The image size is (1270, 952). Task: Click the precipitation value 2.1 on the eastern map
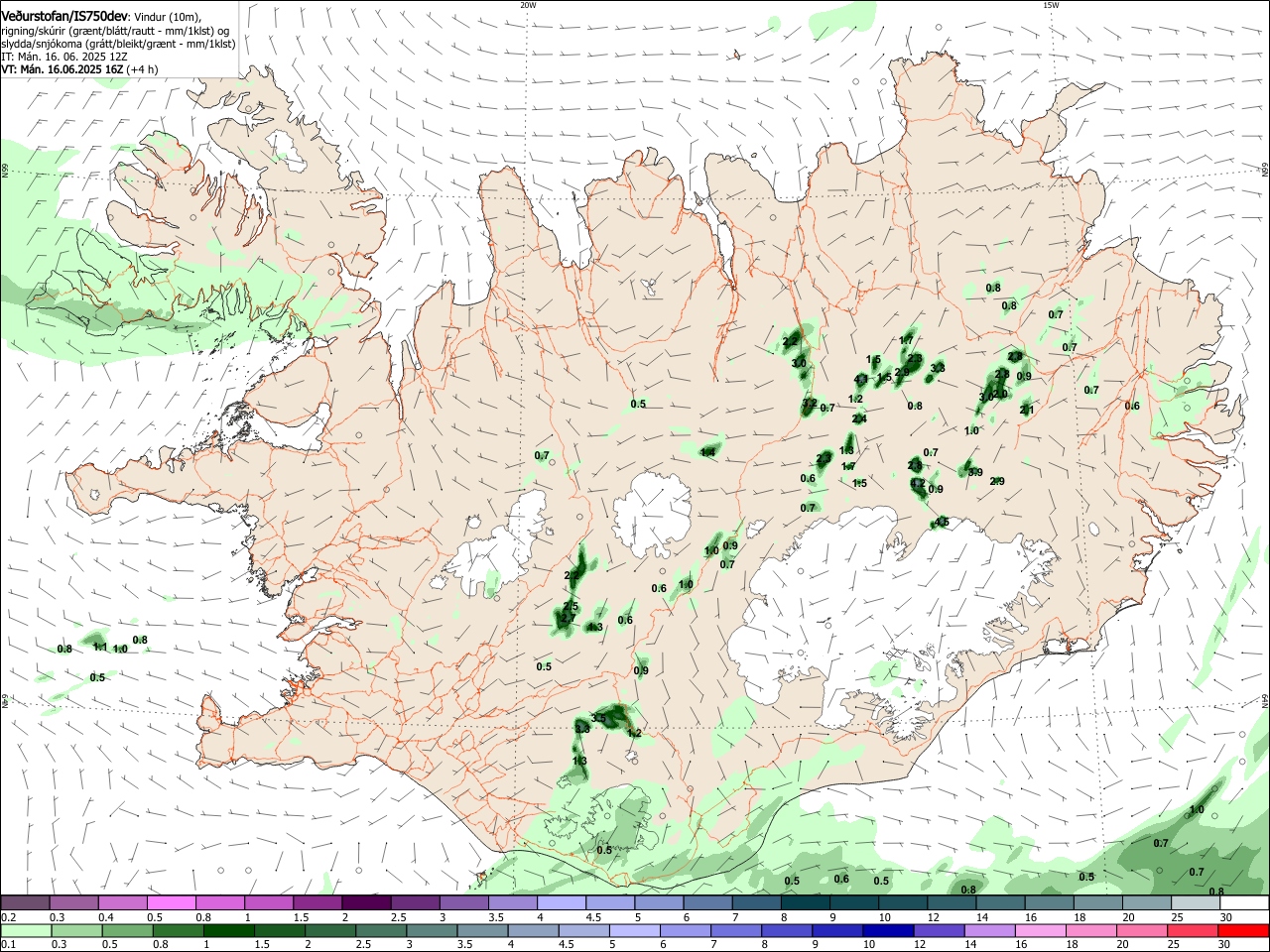pos(1027,411)
